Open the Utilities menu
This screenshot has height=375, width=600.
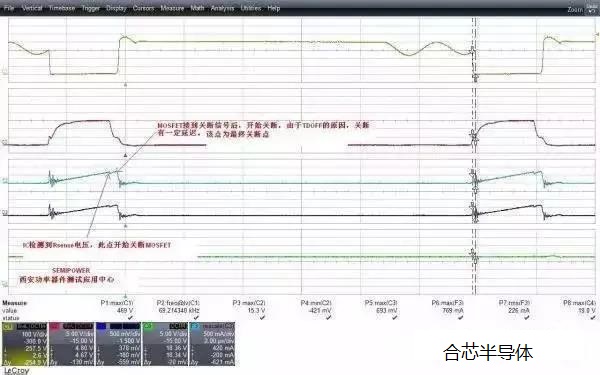coord(251,8)
